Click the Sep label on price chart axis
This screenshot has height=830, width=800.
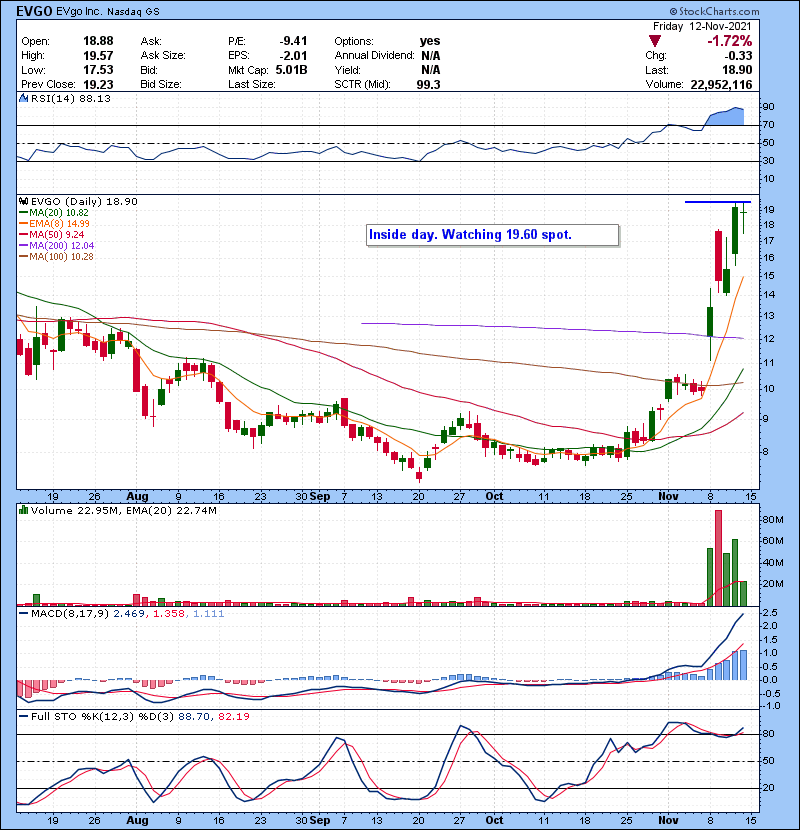point(320,497)
